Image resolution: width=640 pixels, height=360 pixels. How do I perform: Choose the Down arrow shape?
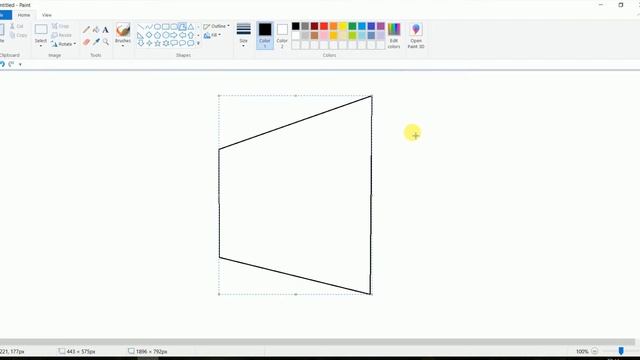point(140,43)
